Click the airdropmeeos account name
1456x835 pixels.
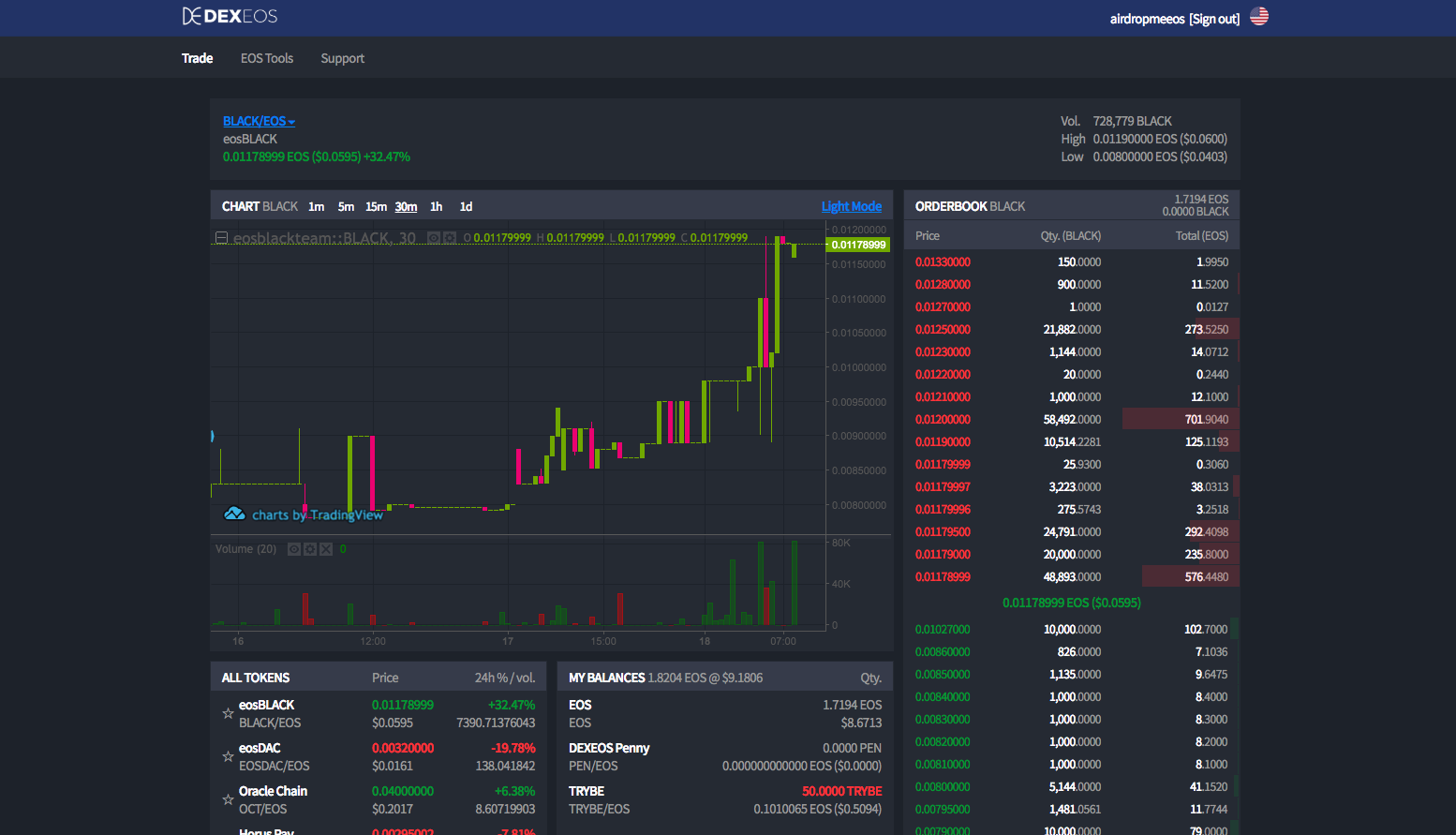[x=1148, y=19]
